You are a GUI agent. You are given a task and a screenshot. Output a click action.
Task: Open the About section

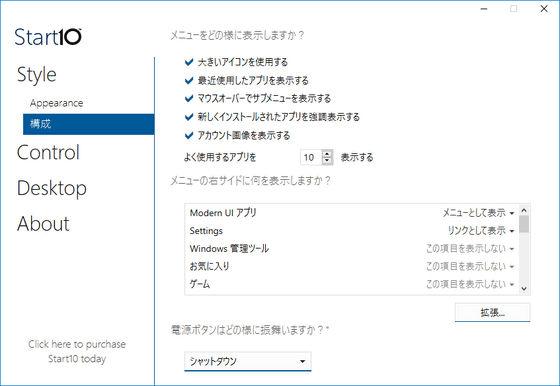(x=43, y=224)
